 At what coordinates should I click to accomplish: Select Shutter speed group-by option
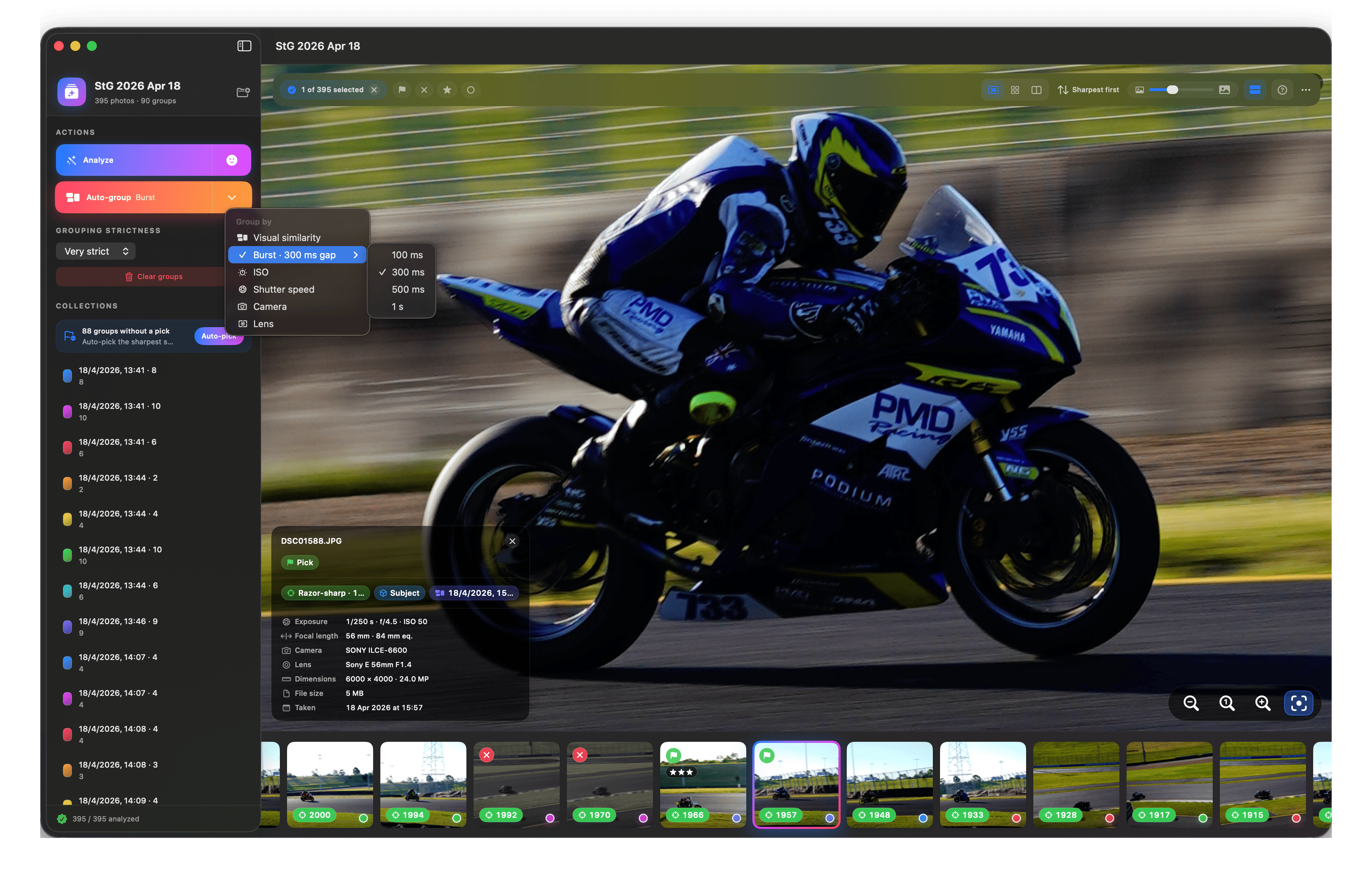(284, 289)
